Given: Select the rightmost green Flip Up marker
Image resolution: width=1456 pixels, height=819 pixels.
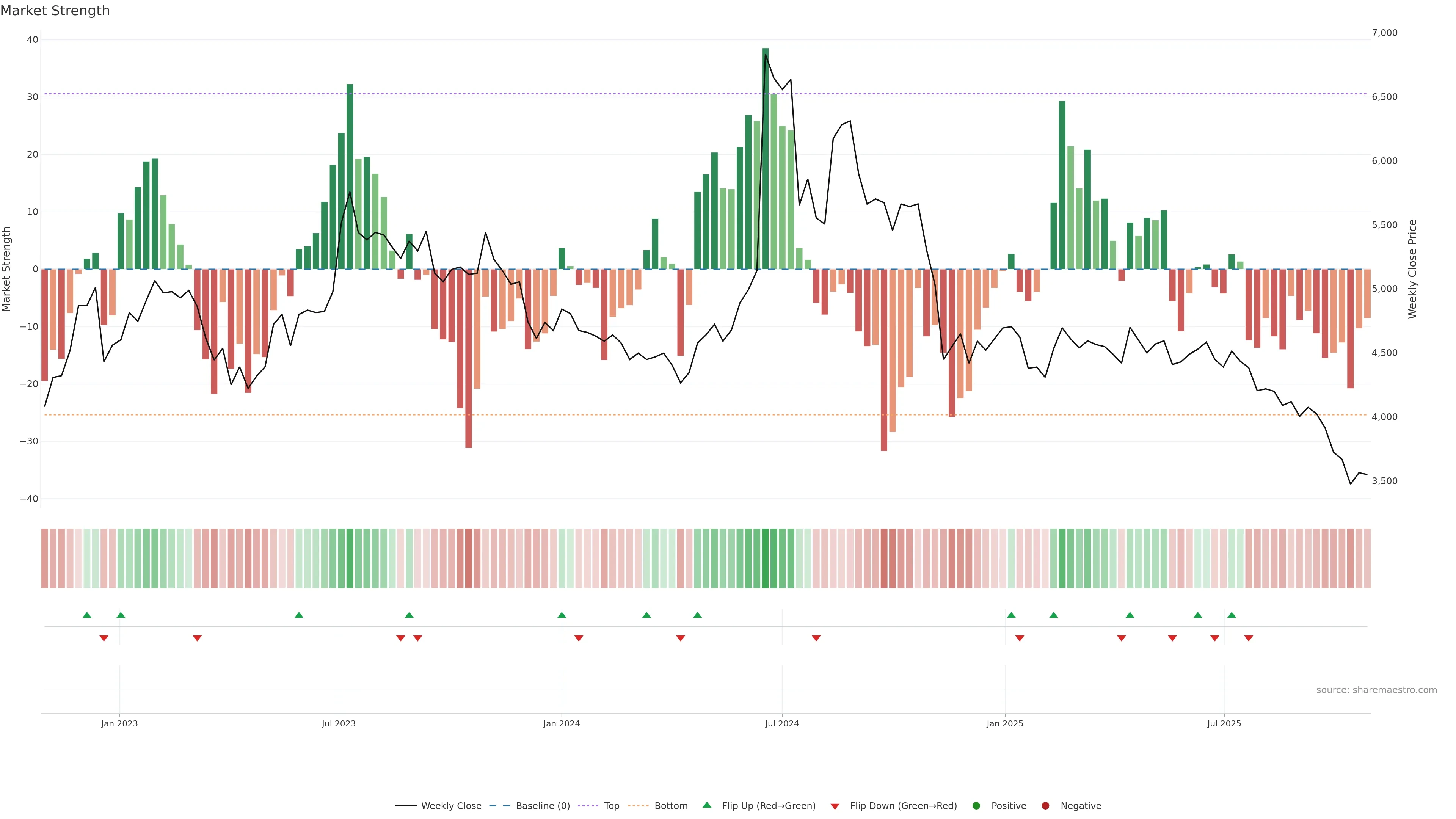Looking at the screenshot, I should click(1232, 615).
